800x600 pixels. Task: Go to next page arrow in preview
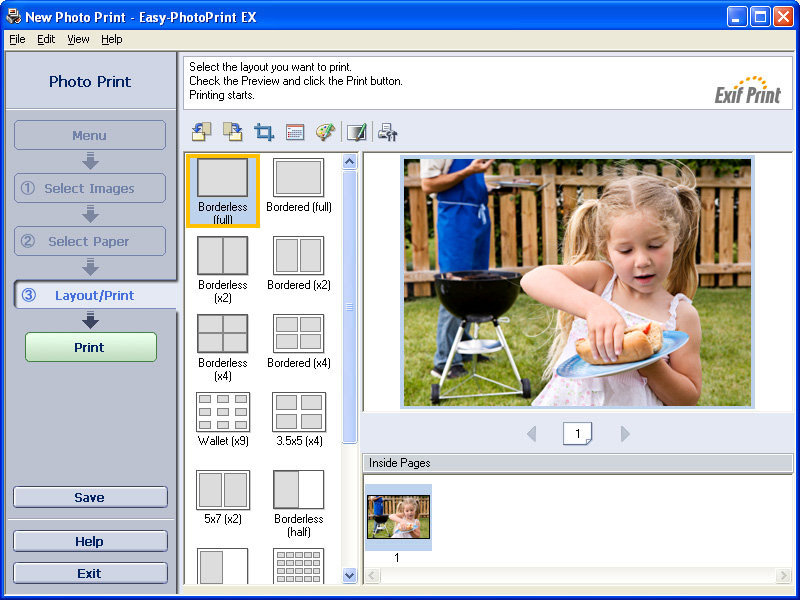coord(625,434)
